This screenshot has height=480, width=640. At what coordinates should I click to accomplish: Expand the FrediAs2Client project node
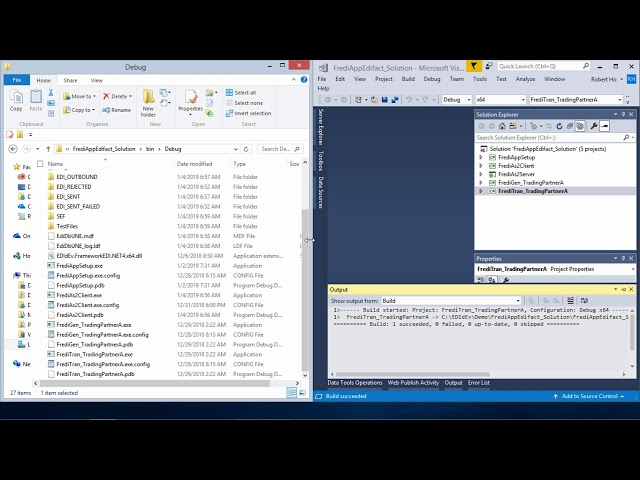pos(481,166)
